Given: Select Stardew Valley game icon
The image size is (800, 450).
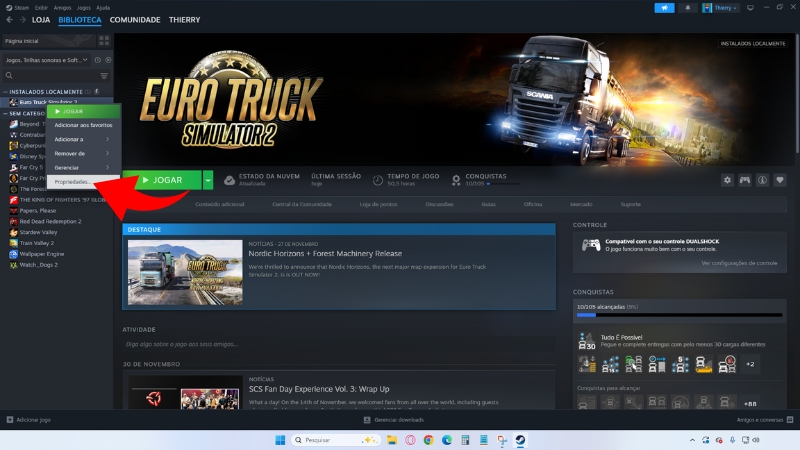Looking at the screenshot, I should [x=14, y=232].
